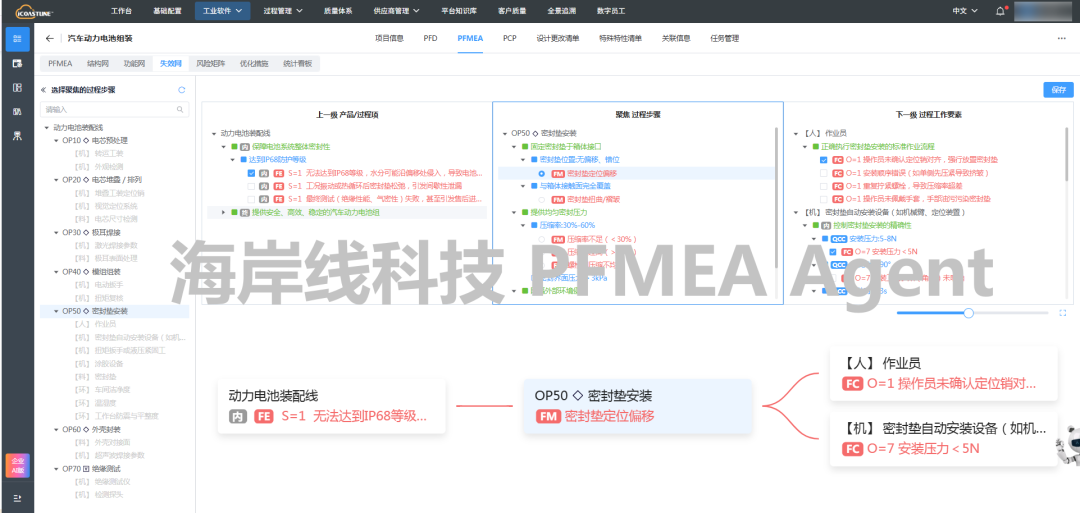Click the 请输入 search input field
The height and width of the screenshot is (513, 1080).
[114, 109]
